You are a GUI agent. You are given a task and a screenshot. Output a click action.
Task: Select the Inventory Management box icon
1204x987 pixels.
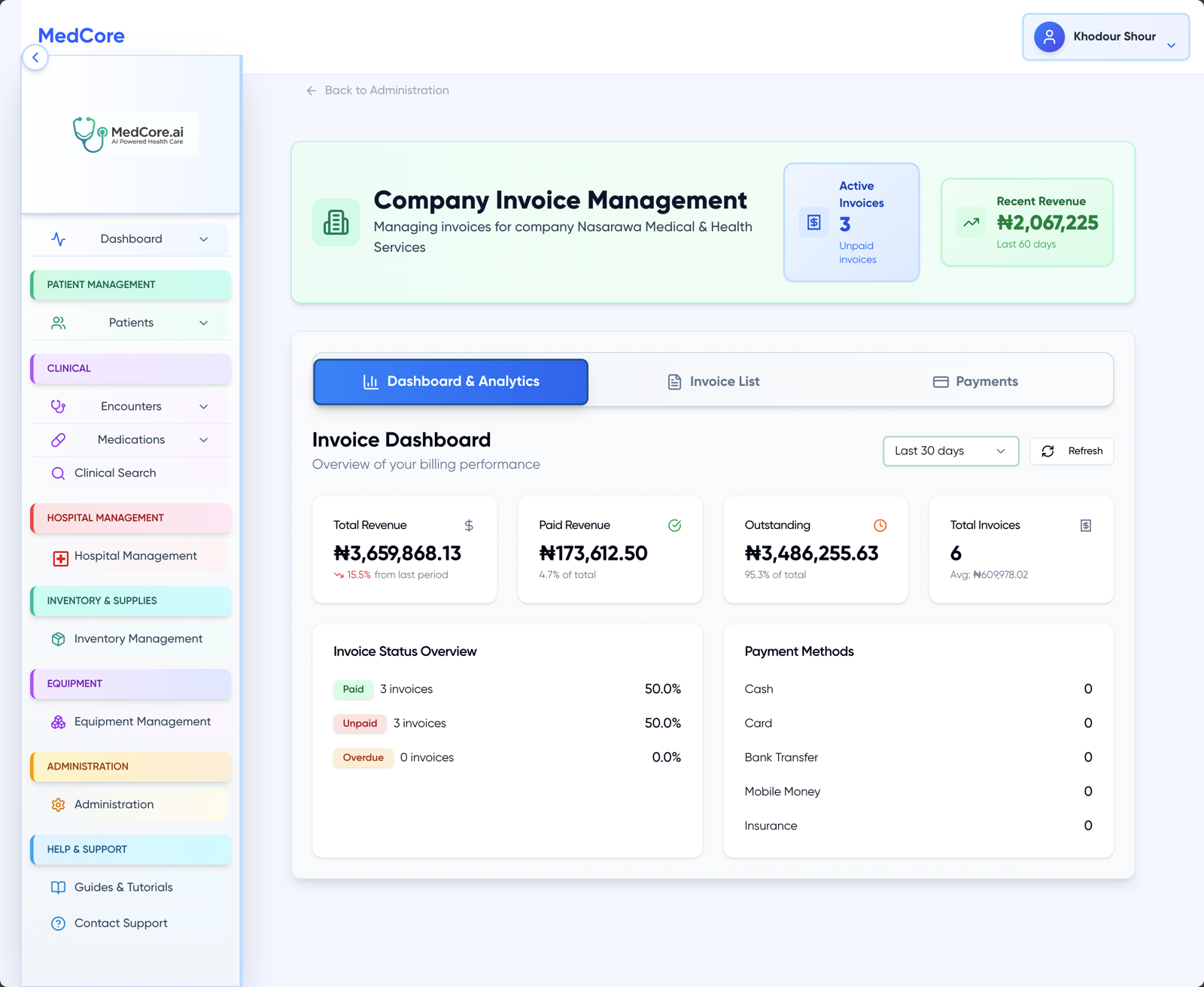point(59,639)
